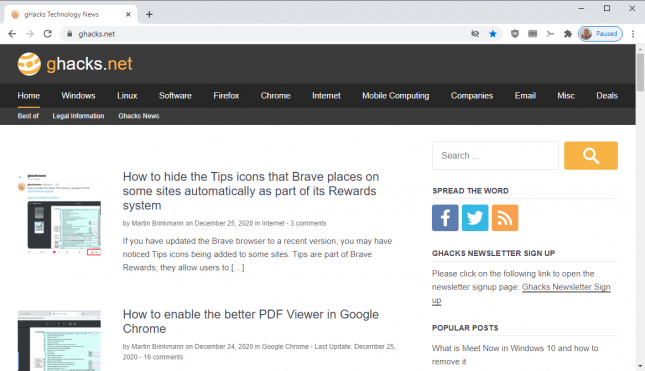
Task: Open the Companies category
Action: [472, 95]
